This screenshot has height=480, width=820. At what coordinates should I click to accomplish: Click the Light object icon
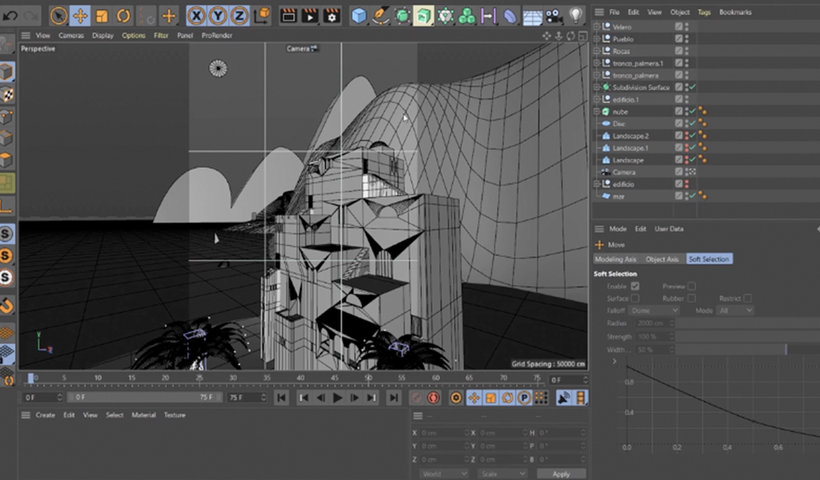(x=577, y=15)
